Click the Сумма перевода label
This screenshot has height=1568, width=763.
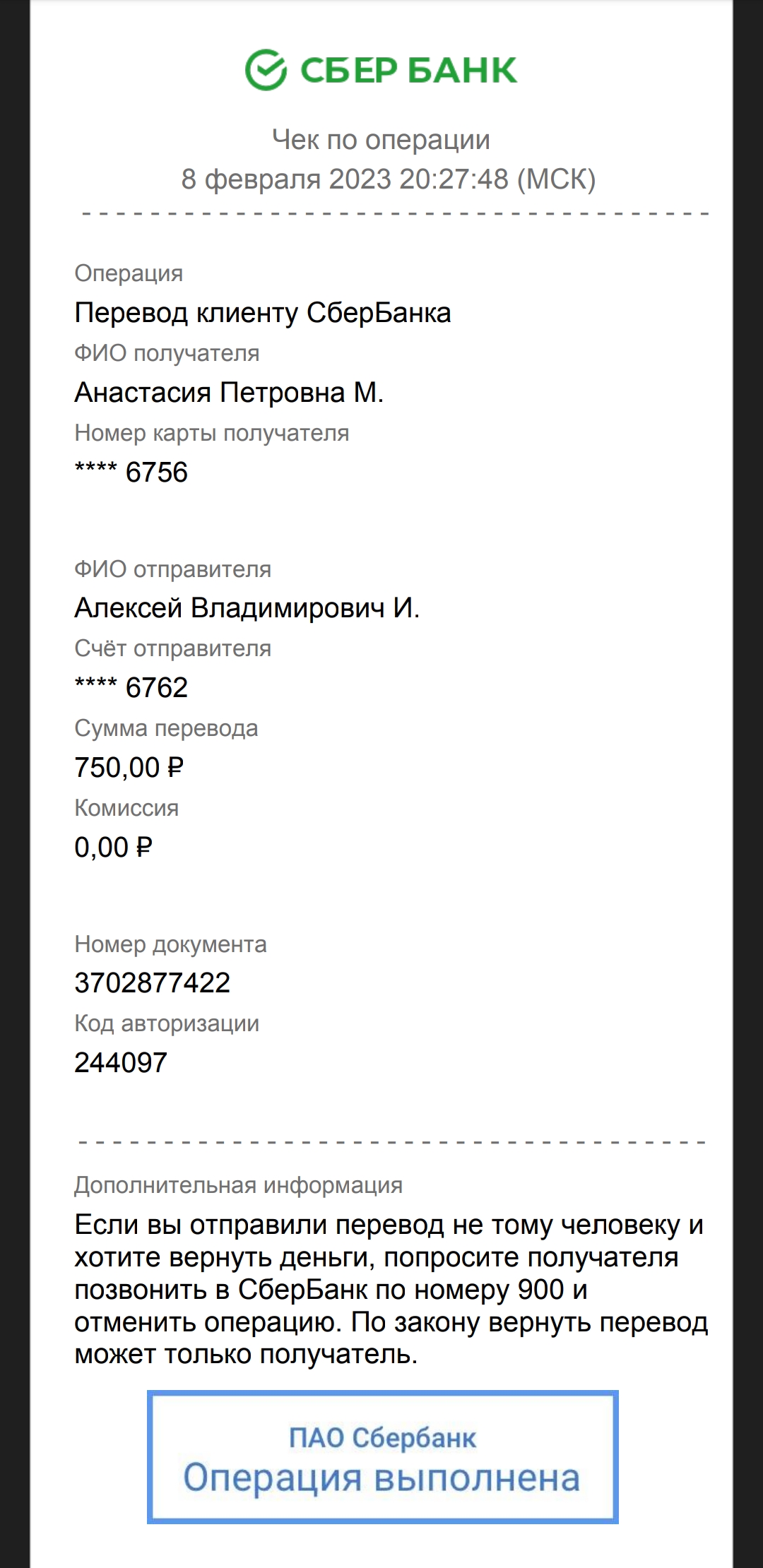pos(166,730)
